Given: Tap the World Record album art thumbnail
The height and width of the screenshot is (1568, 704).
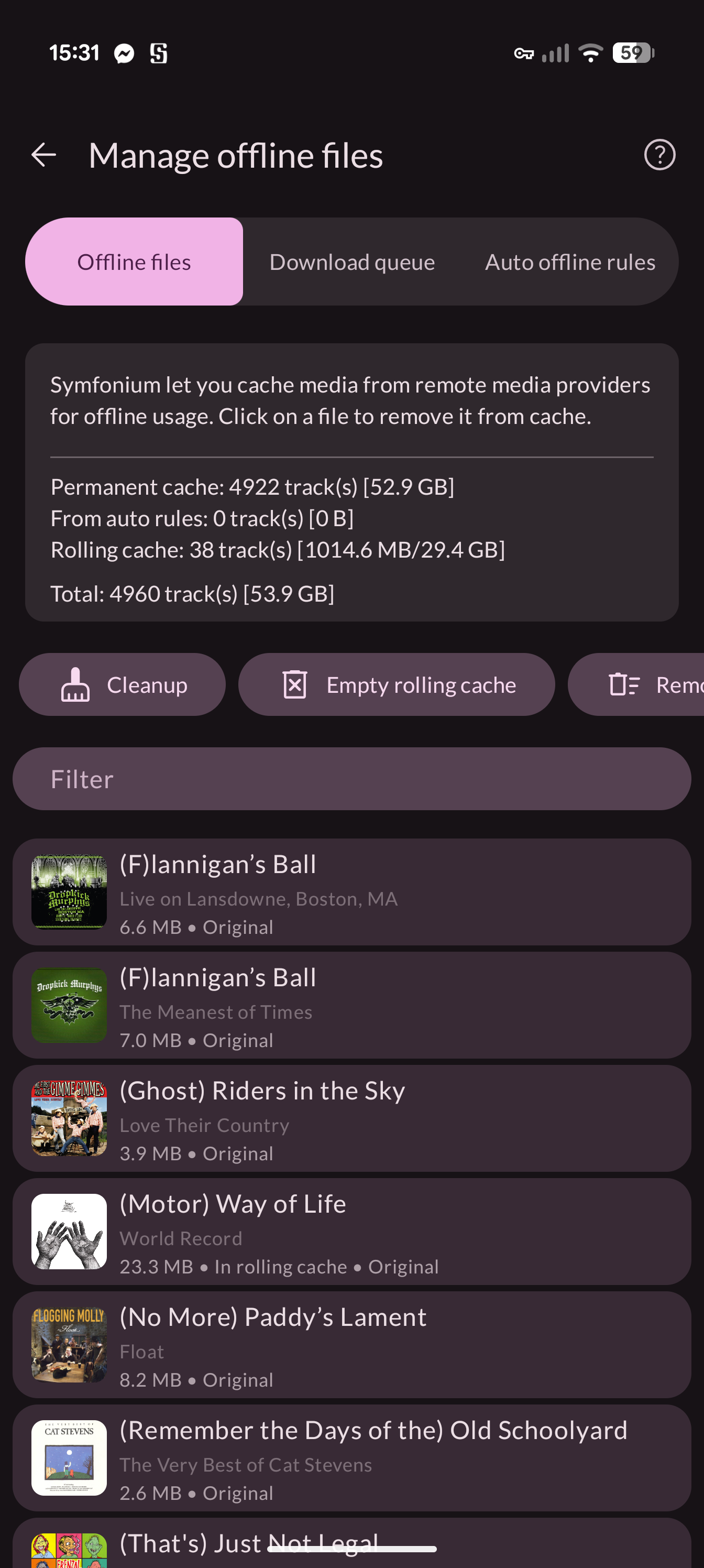Looking at the screenshot, I should (x=69, y=1232).
